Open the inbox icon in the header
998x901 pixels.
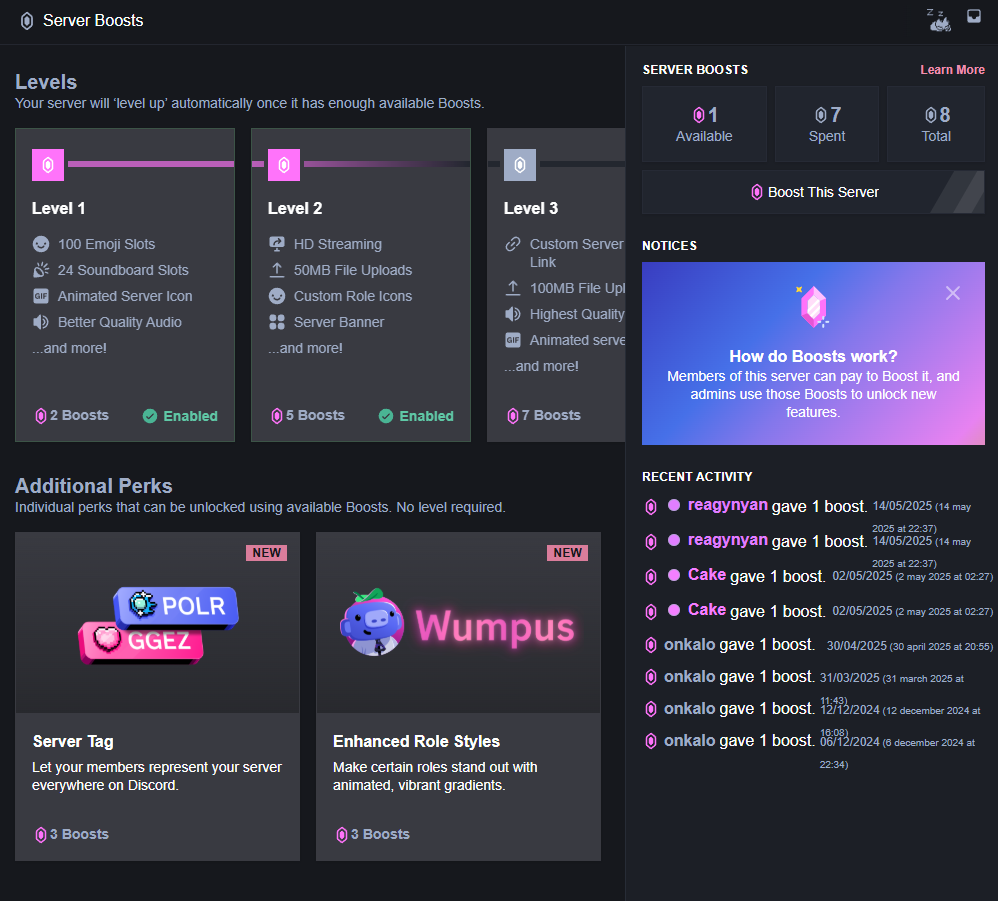pyautogui.click(x=974, y=16)
